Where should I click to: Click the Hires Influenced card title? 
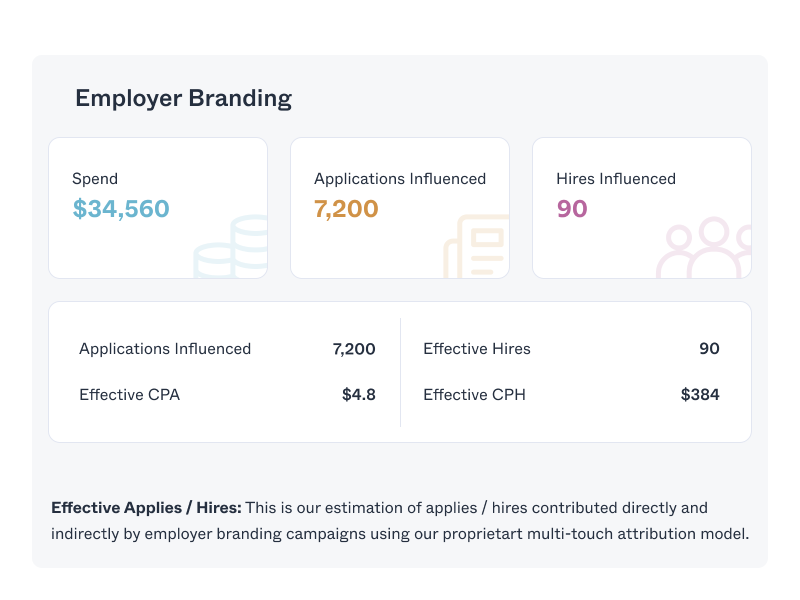point(616,179)
